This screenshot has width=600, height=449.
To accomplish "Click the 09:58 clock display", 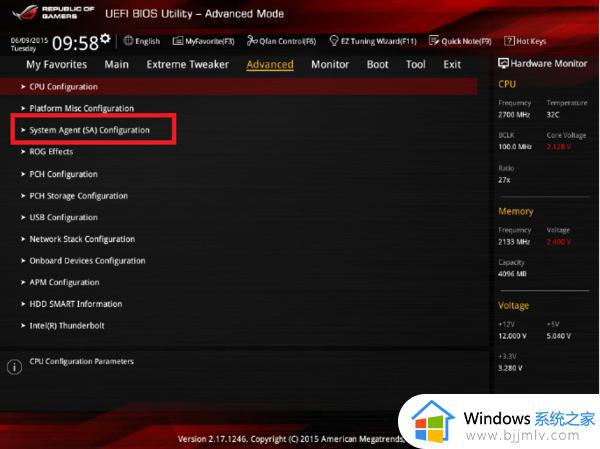I will tap(75, 43).
